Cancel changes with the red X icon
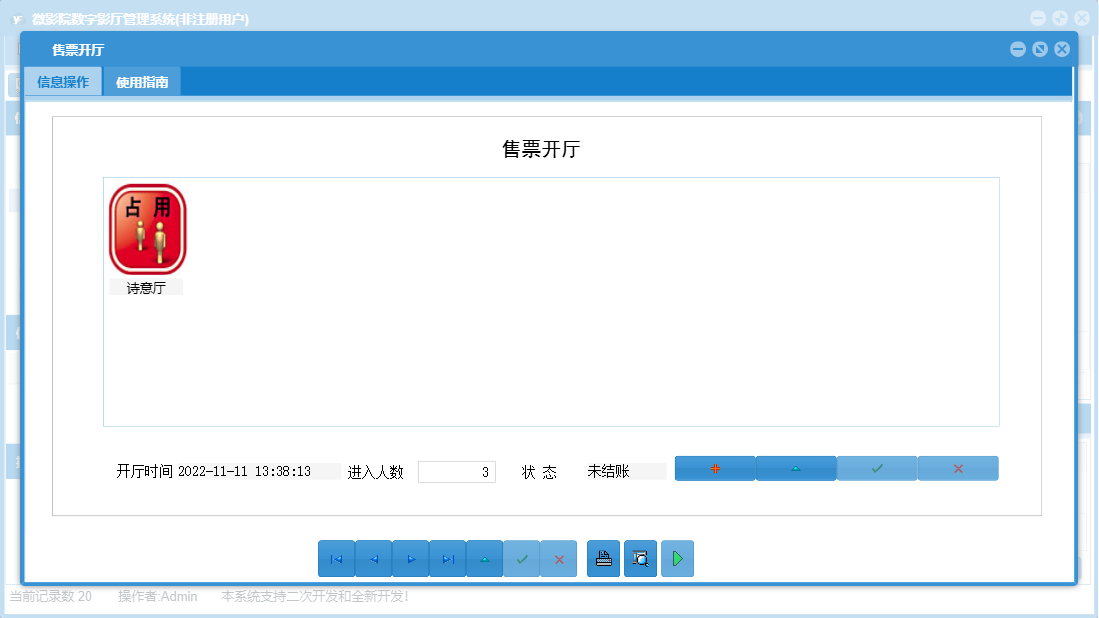 pyautogui.click(x=558, y=558)
